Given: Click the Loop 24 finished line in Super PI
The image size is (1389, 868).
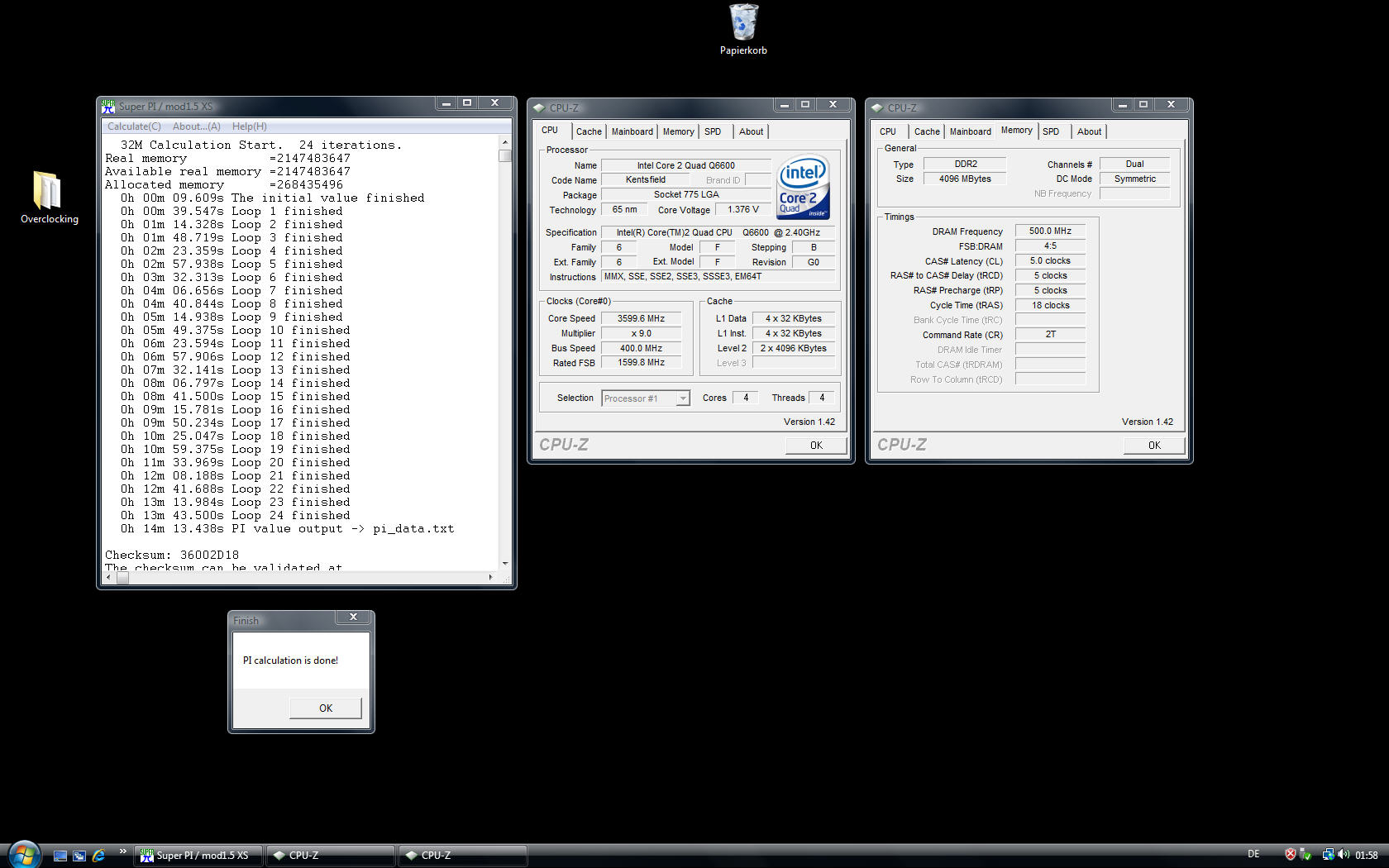Looking at the screenshot, I should [x=236, y=515].
